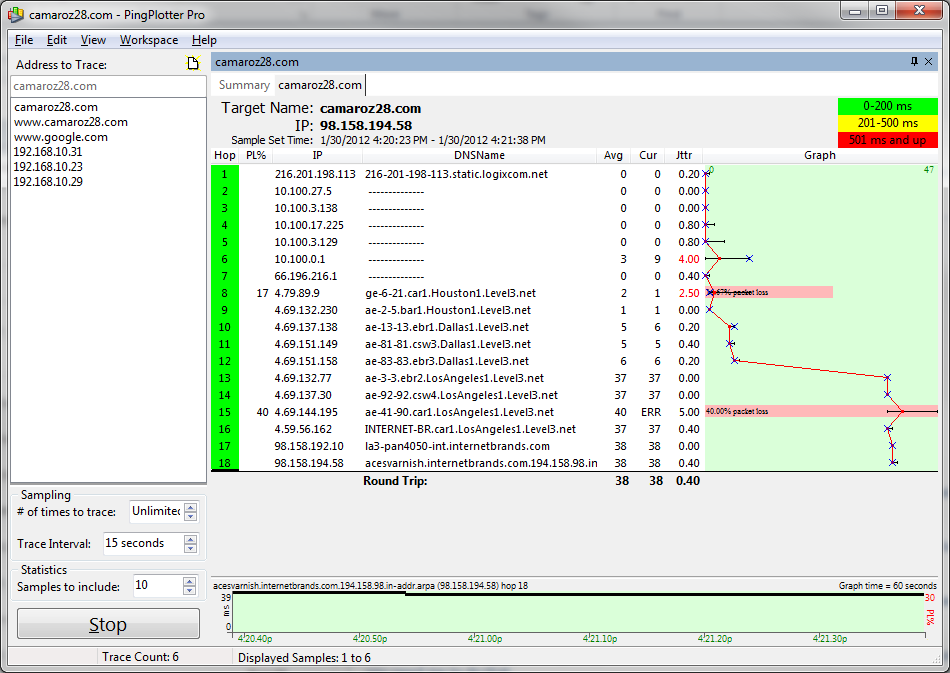The width and height of the screenshot is (950, 673).
Task: Click target IP 98.158.194.58 in header
Action: (x=366, y=125)
